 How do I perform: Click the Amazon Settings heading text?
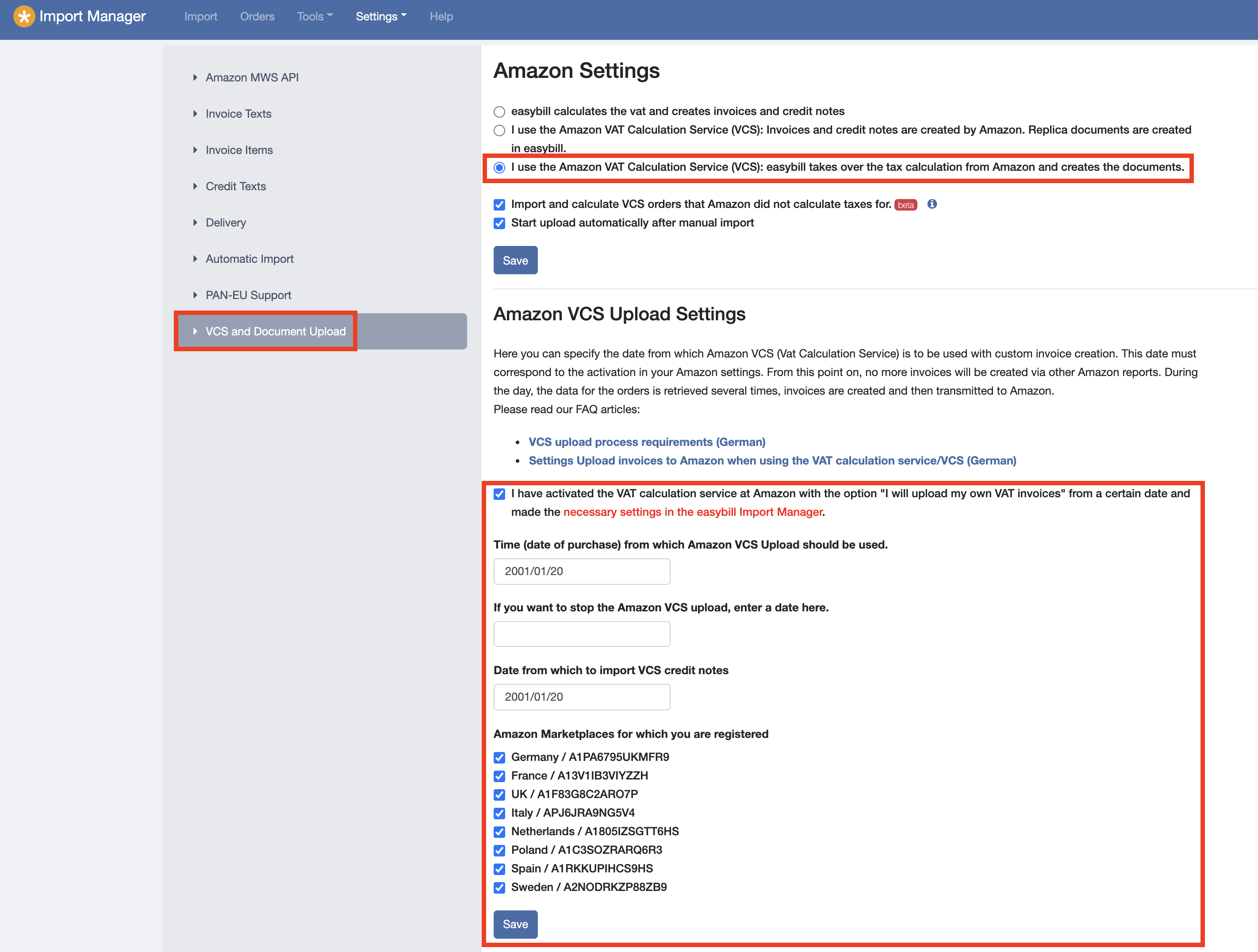(x=577, y=70)
